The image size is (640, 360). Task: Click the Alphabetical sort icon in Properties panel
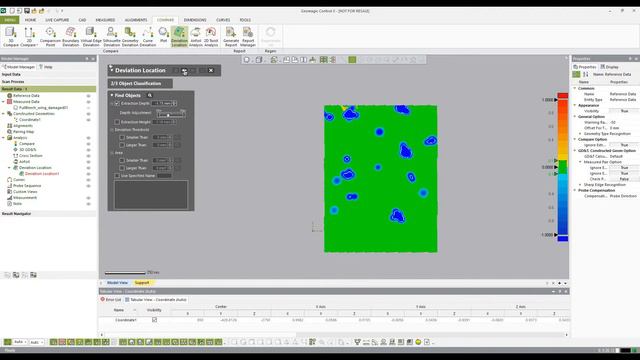click(x=586, y=74)
